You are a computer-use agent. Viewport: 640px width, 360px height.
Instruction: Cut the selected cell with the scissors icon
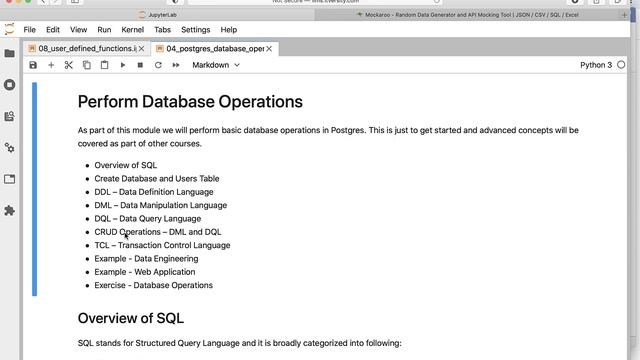(69, 65)
